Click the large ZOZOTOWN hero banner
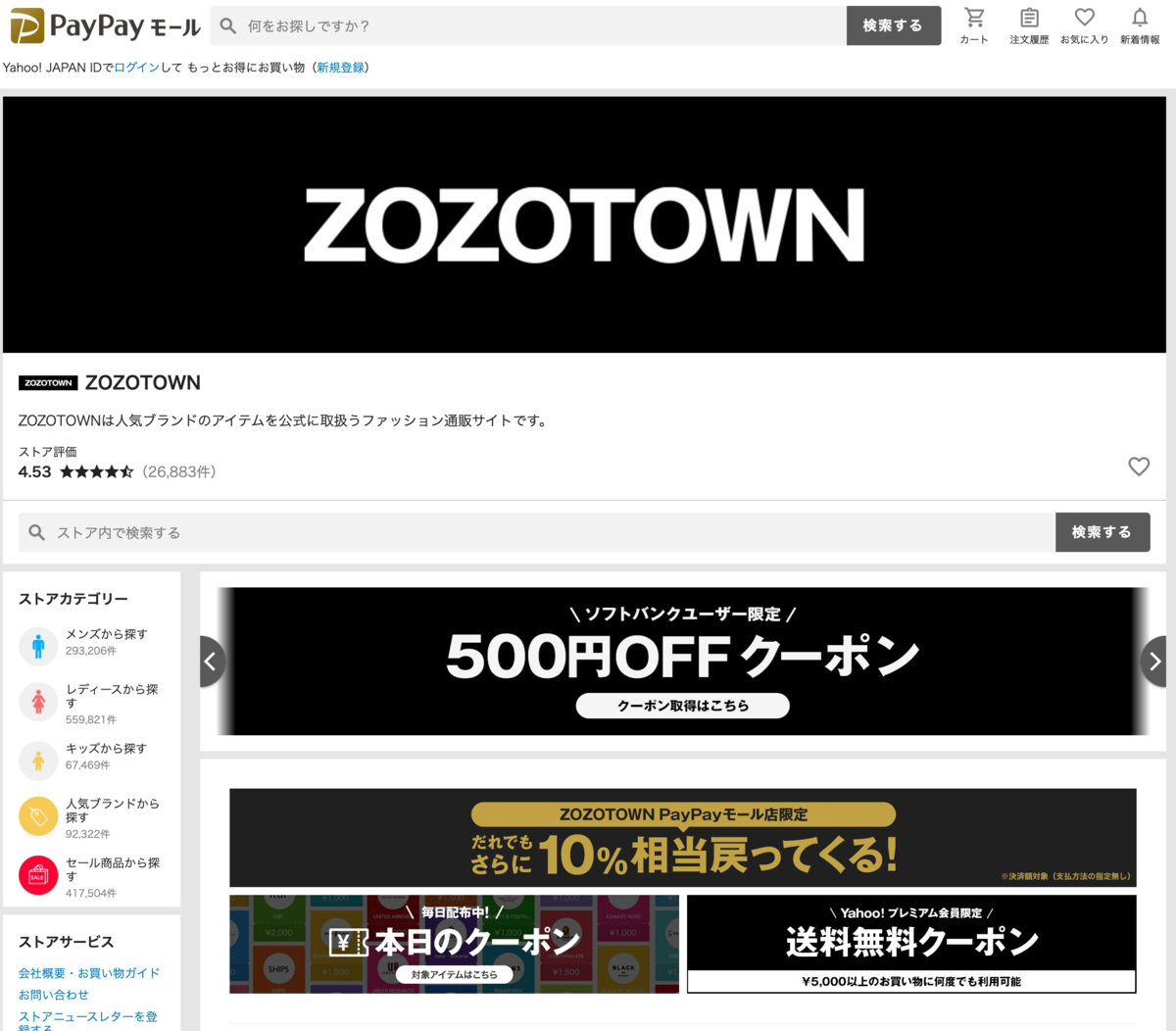This screenshot has width=1176, height=1031. [584, 224]
